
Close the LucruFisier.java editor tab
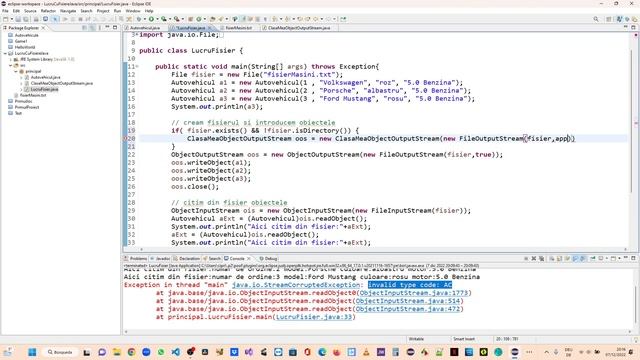[210, 28]
